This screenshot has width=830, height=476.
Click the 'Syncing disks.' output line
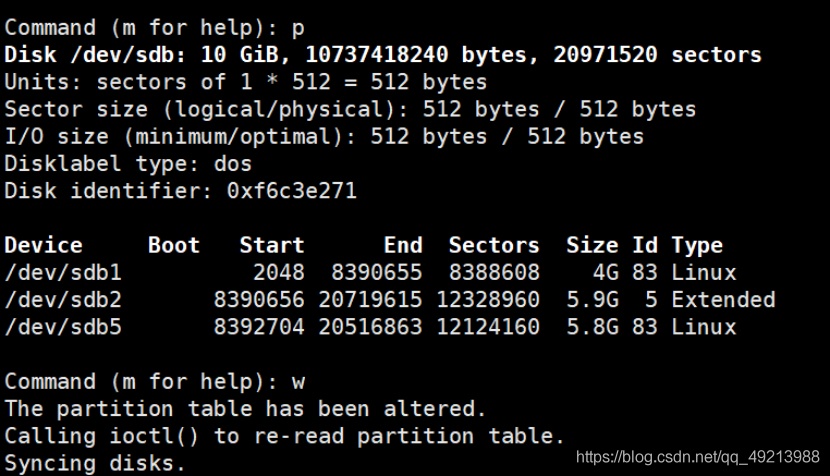95,463
